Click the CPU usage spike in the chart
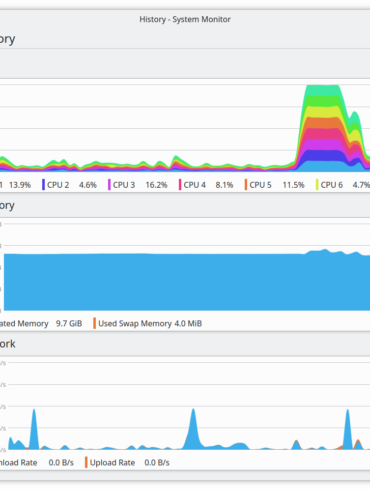 [328, 128]
